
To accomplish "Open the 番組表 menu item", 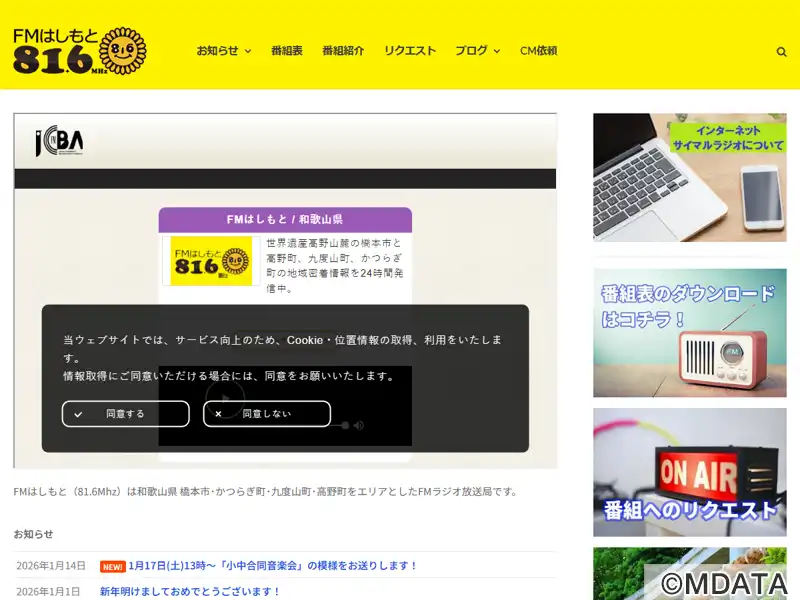I will [286, 51].
